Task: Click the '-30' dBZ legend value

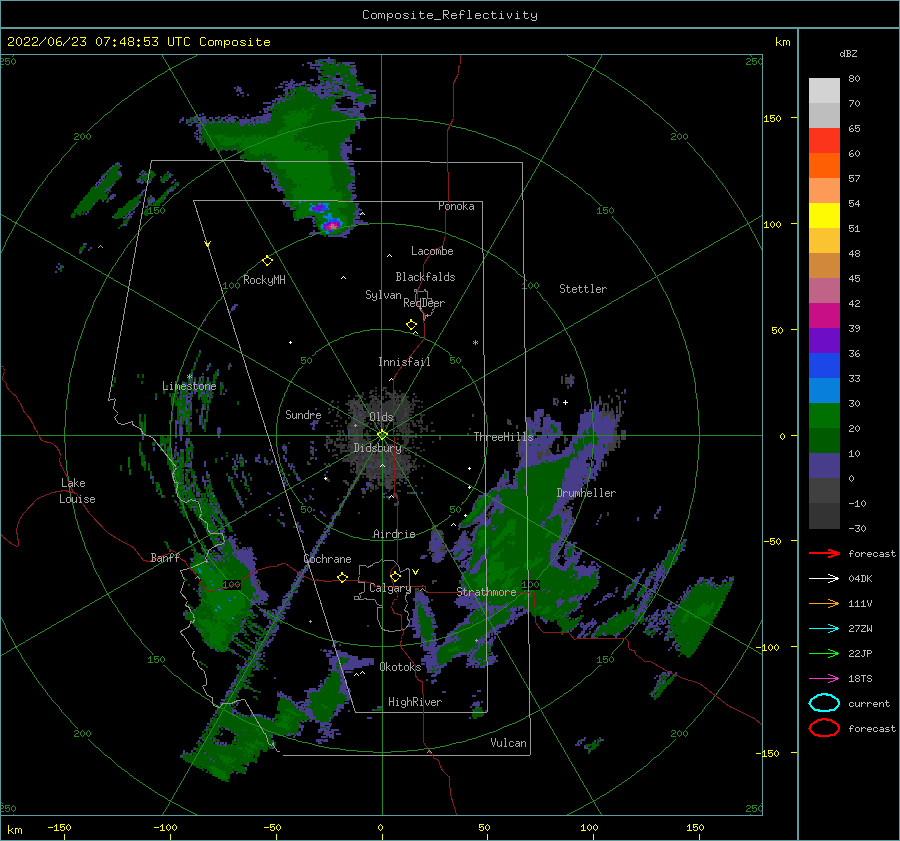Action: point(857,528)
